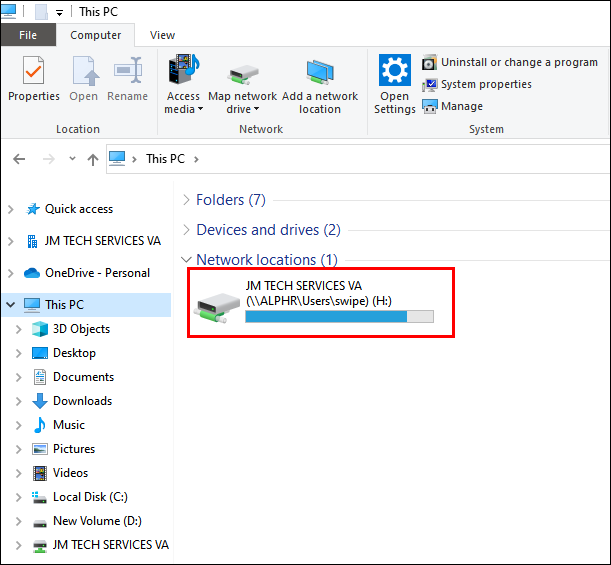The width and height of the screenshot is (611, 565).
Task: Click the Properties quick access toolbar icon
Action: (41, 12)
